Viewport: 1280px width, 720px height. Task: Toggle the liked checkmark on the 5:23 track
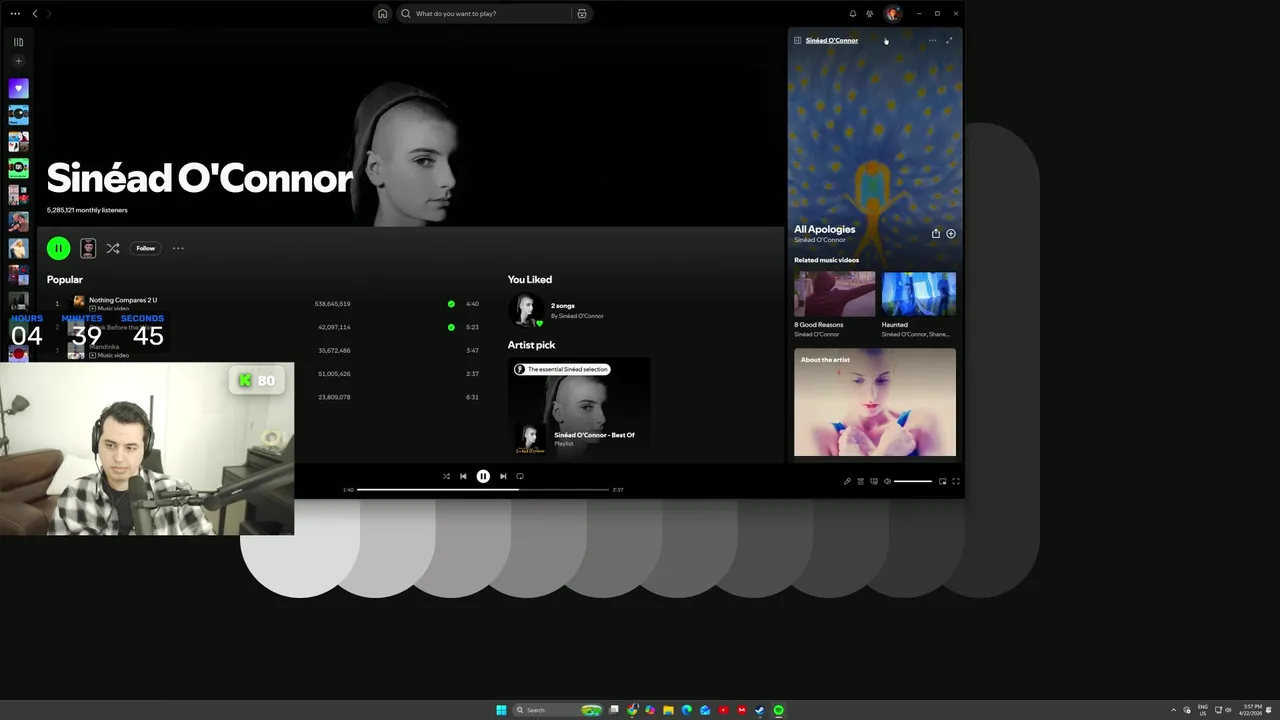451,327
